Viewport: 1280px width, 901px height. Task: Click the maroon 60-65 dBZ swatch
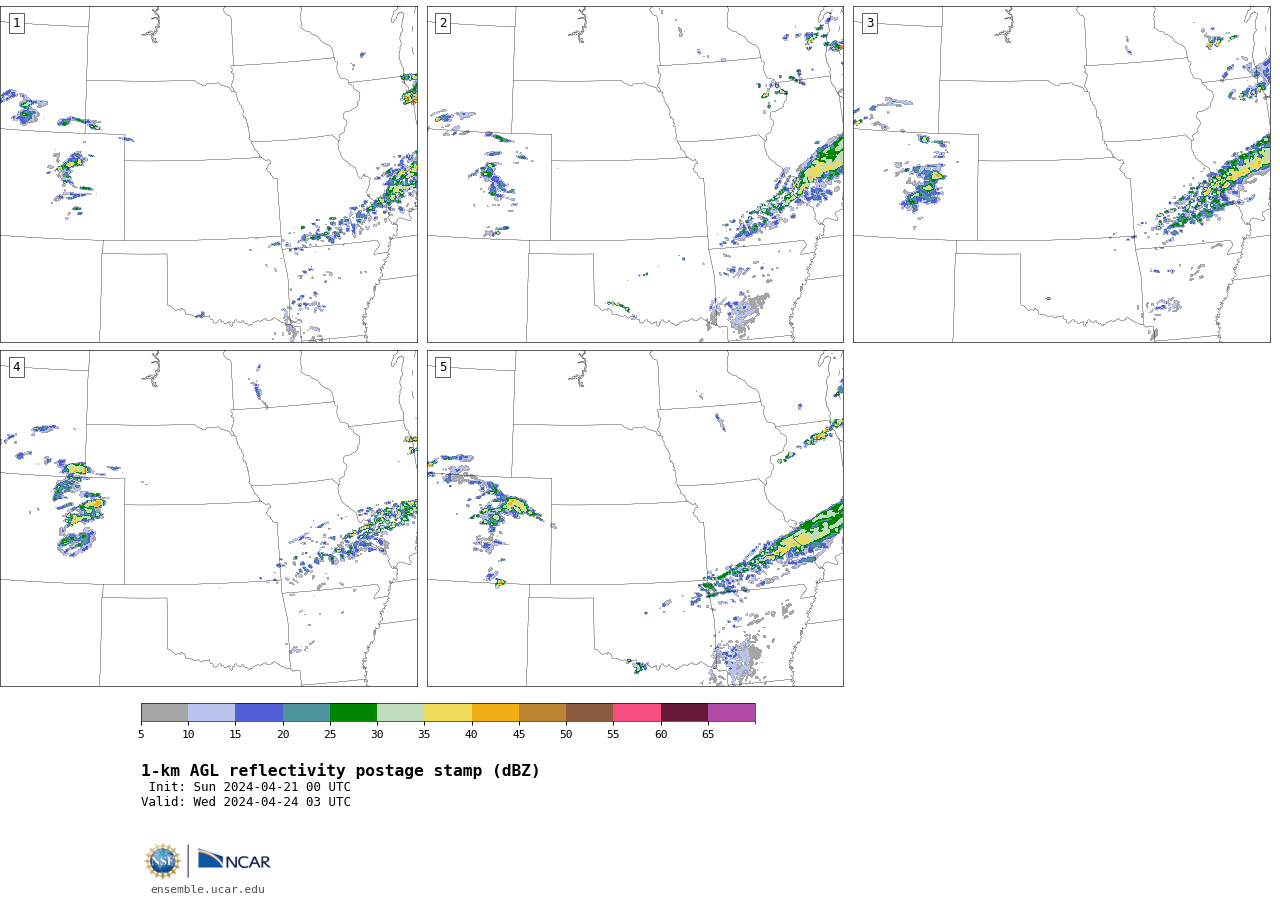pyautogui.click(x=684, y=713)
